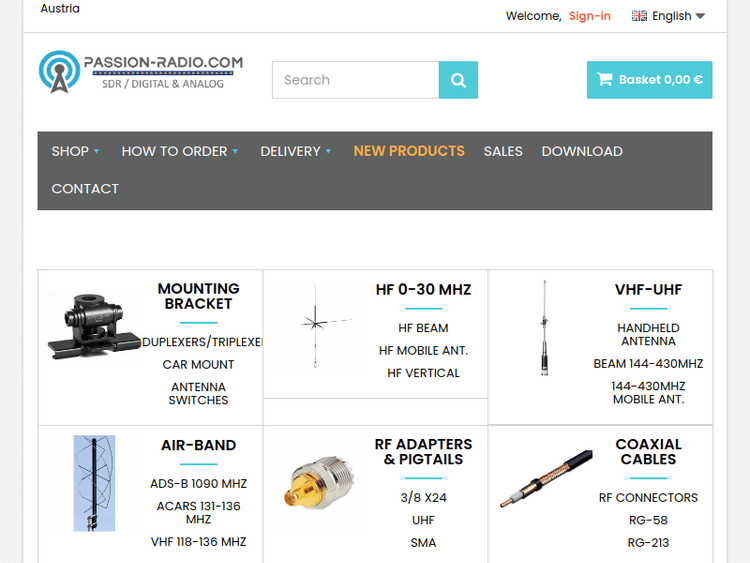This screenshot has height=563, width=750.
Task: Click into the Search text field
Action: point(355,80)
